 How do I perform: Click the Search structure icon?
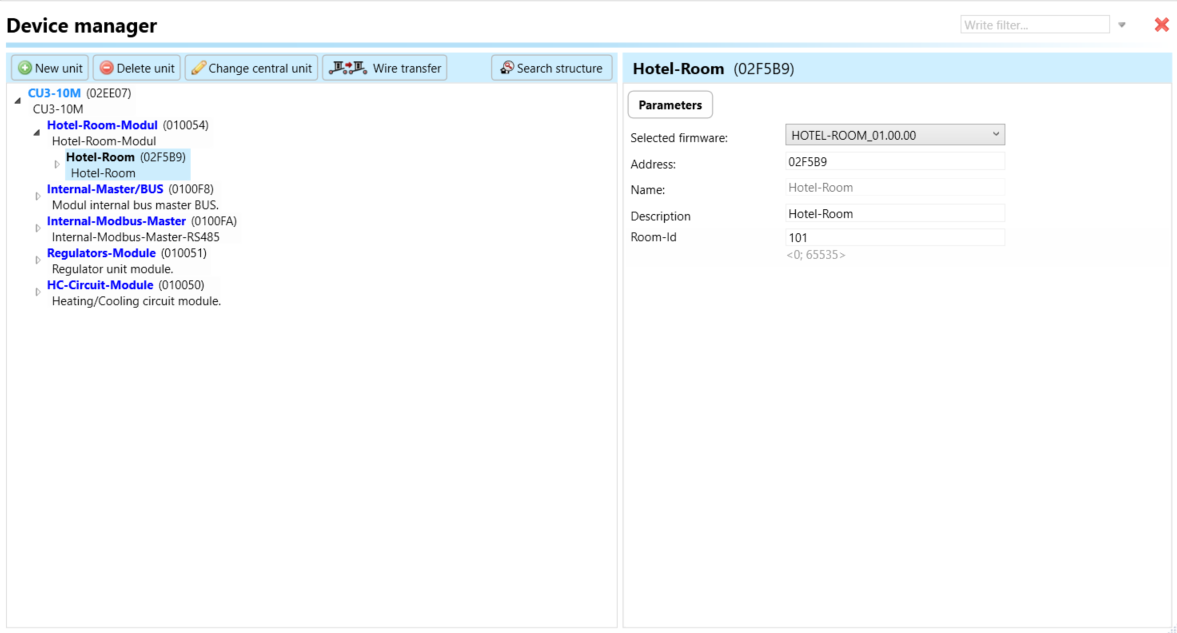pyautogui.click(x=507, y=68)
